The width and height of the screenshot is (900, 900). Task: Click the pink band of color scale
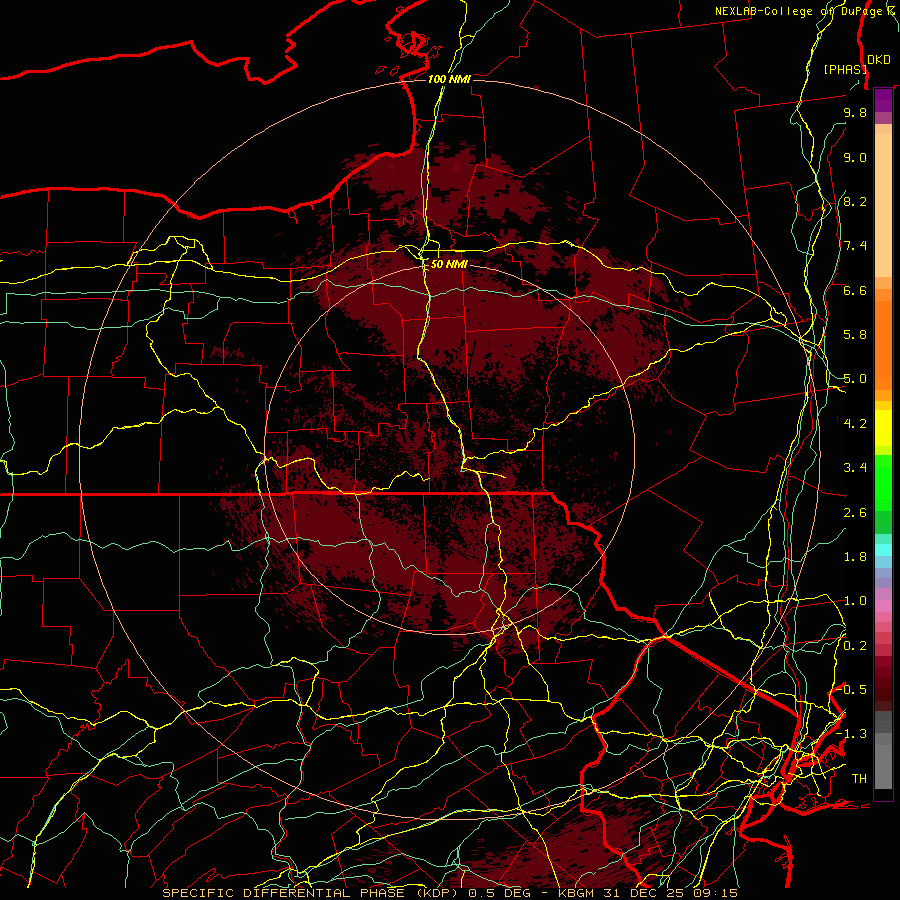[x=883, y=606]
